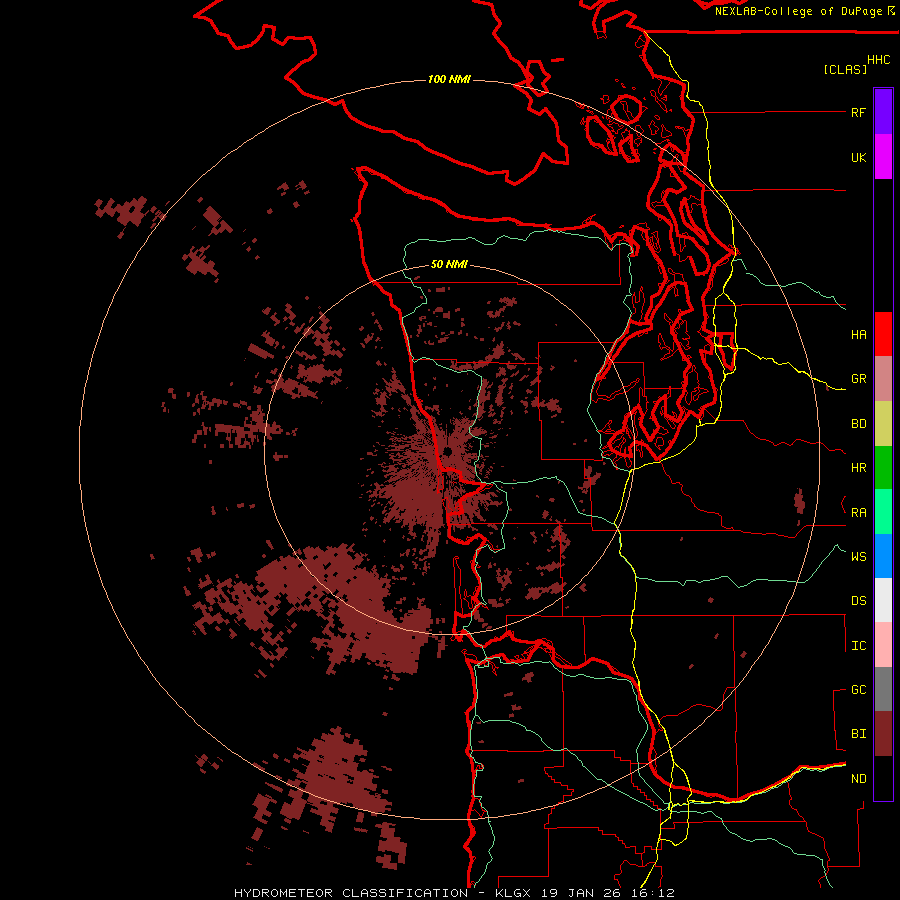The width and height of the screenshot is (900, 900).
Task: Click the DS white legend swatch
Action: pos(883,600)
